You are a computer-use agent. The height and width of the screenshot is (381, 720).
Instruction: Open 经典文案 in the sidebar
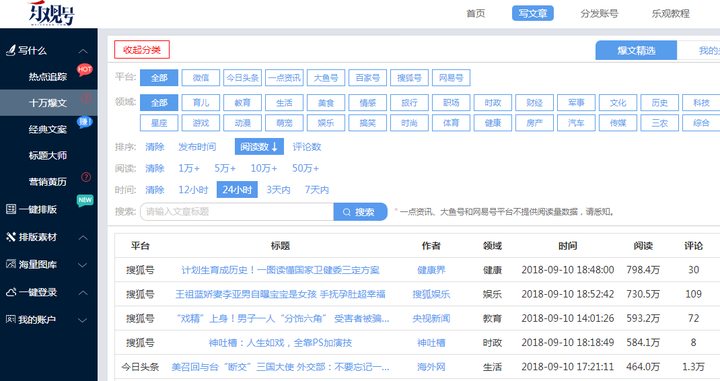tap(48, 129)
